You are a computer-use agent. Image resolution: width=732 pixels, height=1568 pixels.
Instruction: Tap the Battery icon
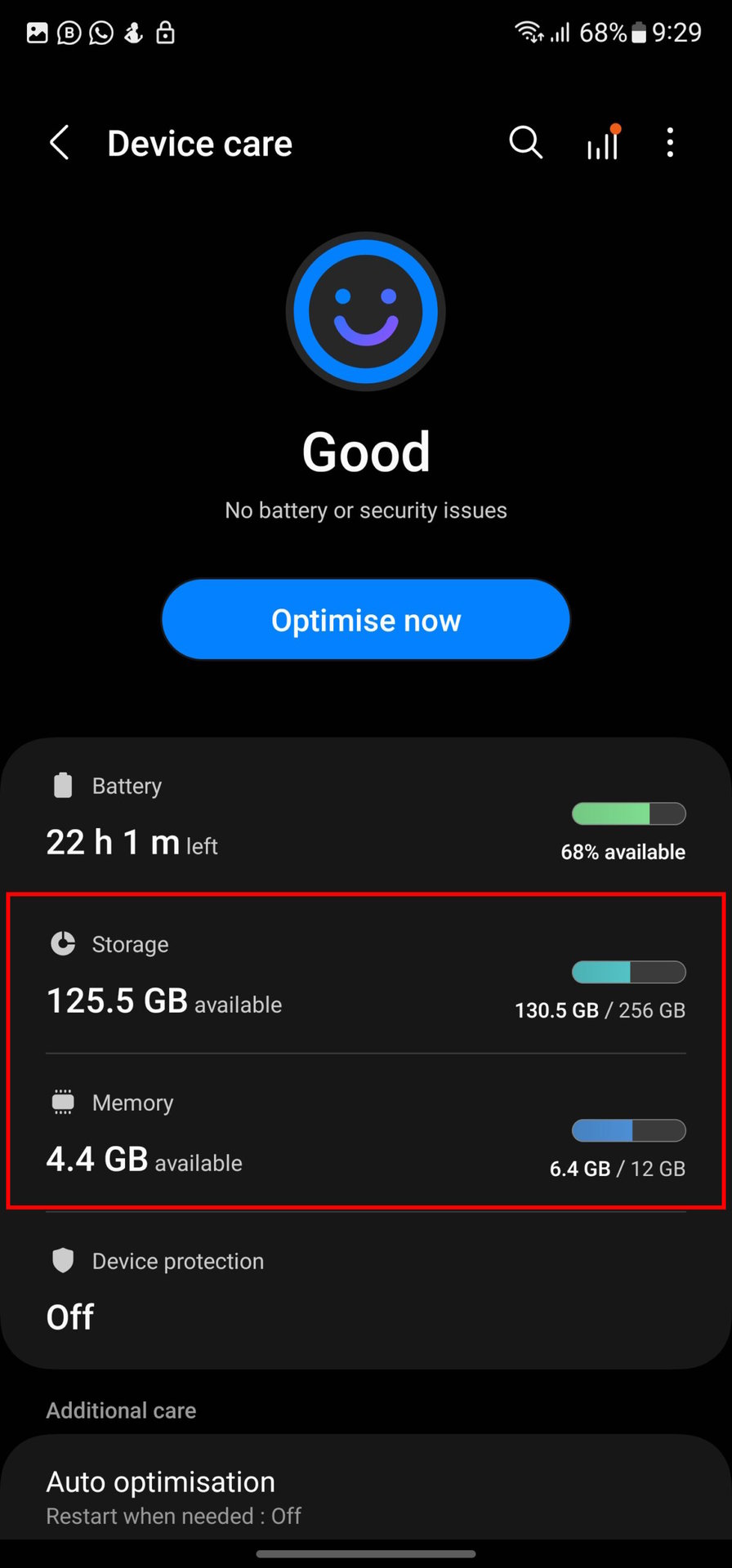63,785
